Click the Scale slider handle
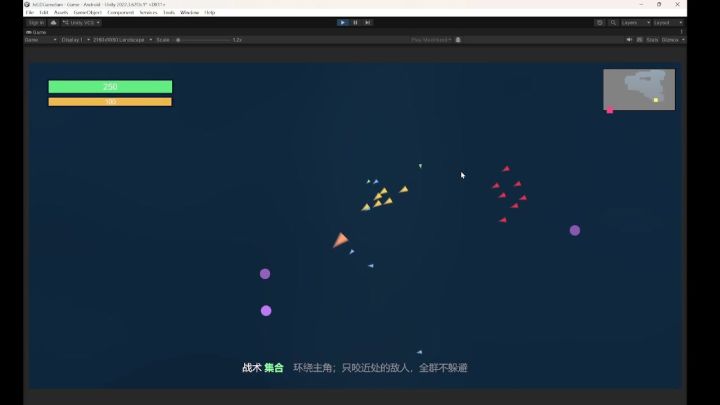 point(178,40)
